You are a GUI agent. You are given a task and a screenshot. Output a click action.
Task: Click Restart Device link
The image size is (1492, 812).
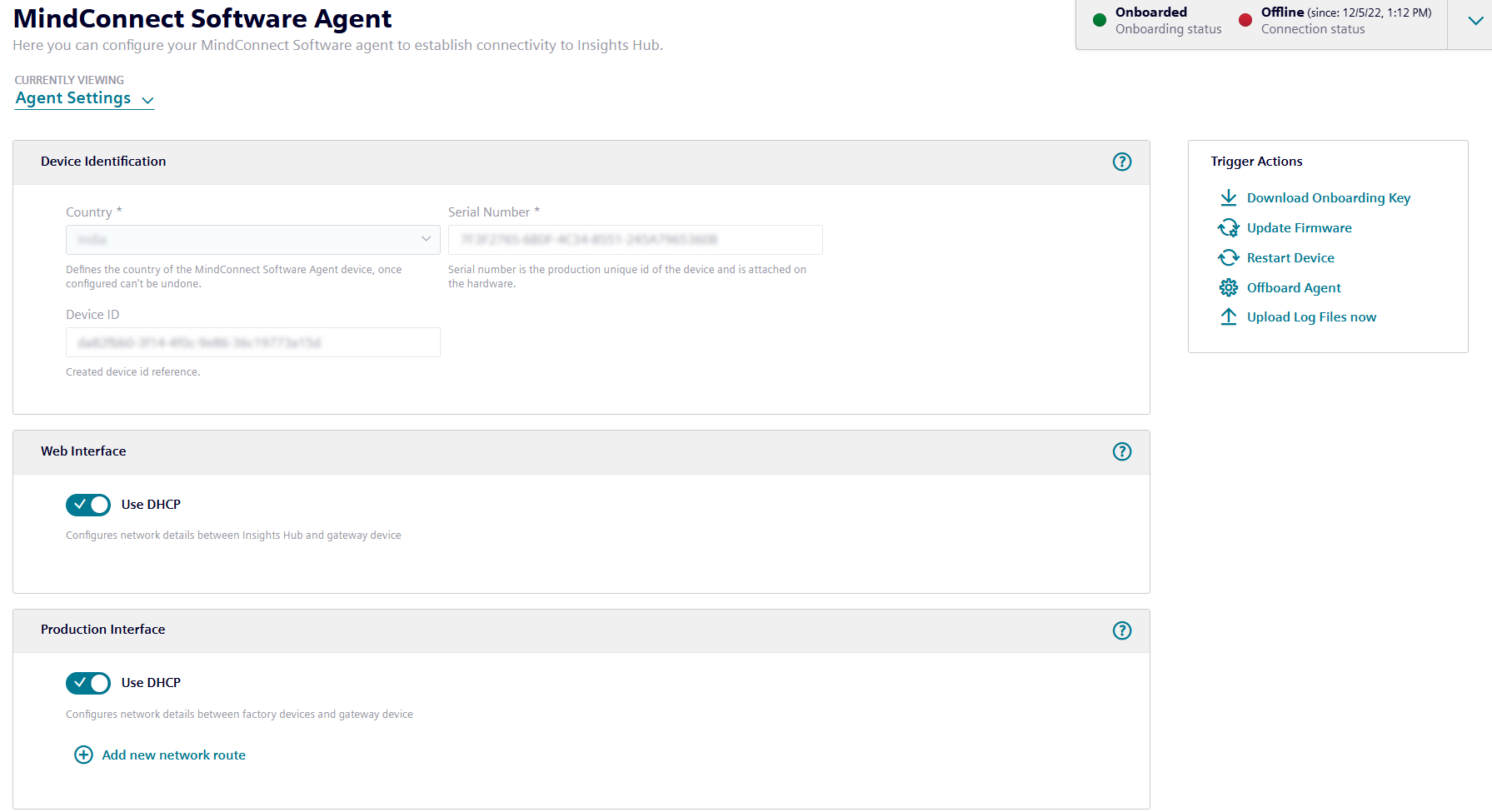click(1290, 257)
